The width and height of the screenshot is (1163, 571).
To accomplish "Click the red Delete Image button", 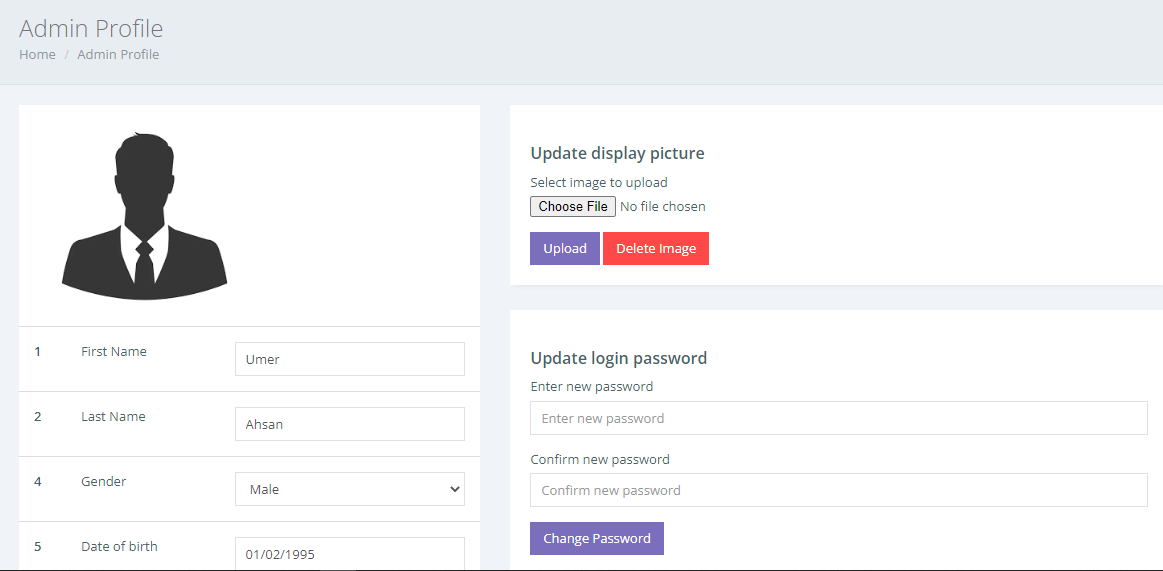I will (656, 248).
